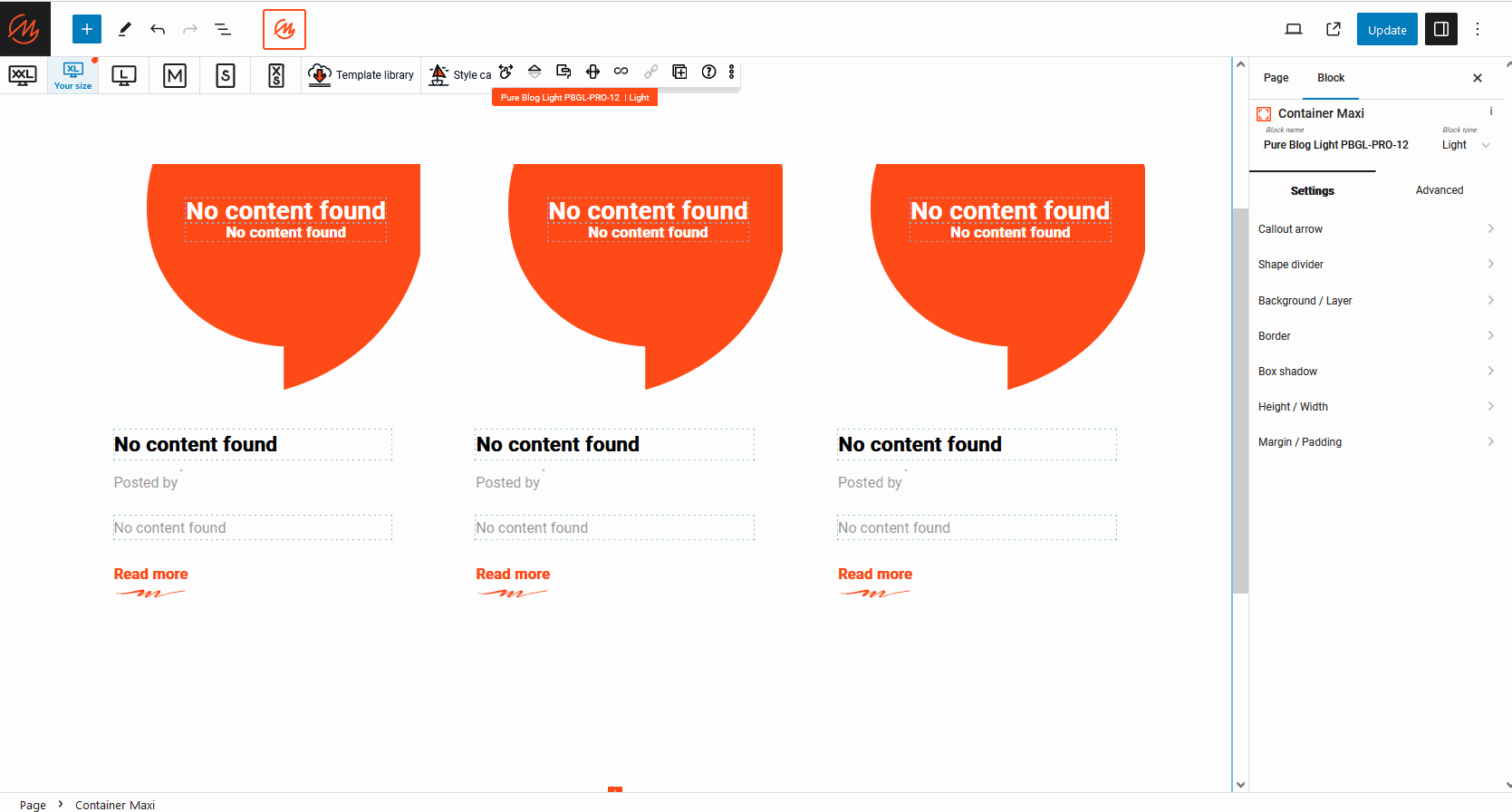
Task: Click the second card's Read more link
Action: pos(513,575)
